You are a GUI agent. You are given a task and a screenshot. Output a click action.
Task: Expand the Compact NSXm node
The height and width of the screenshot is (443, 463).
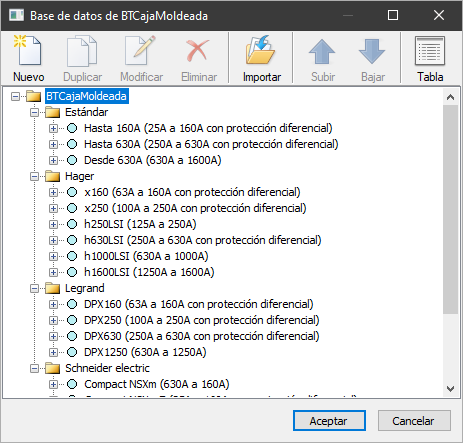click(x=53, y=385)
